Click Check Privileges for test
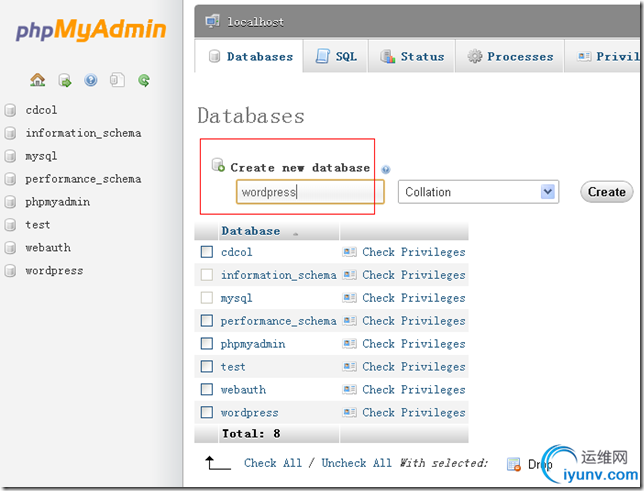The height and width of the screenshot is (491, 644). point(414,367)
